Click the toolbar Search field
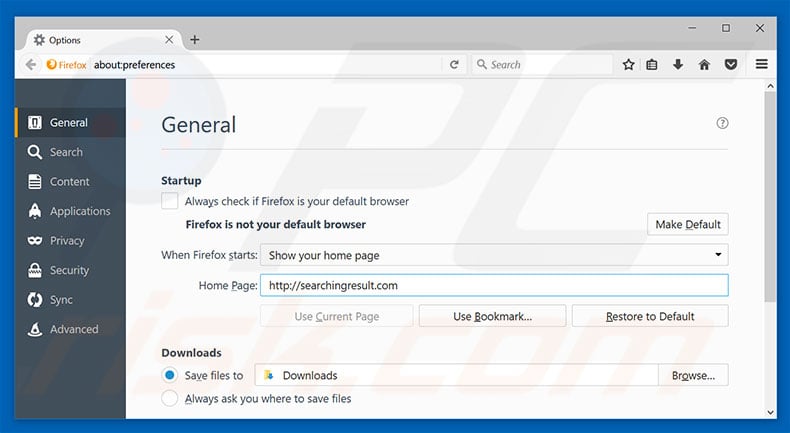 542,65
